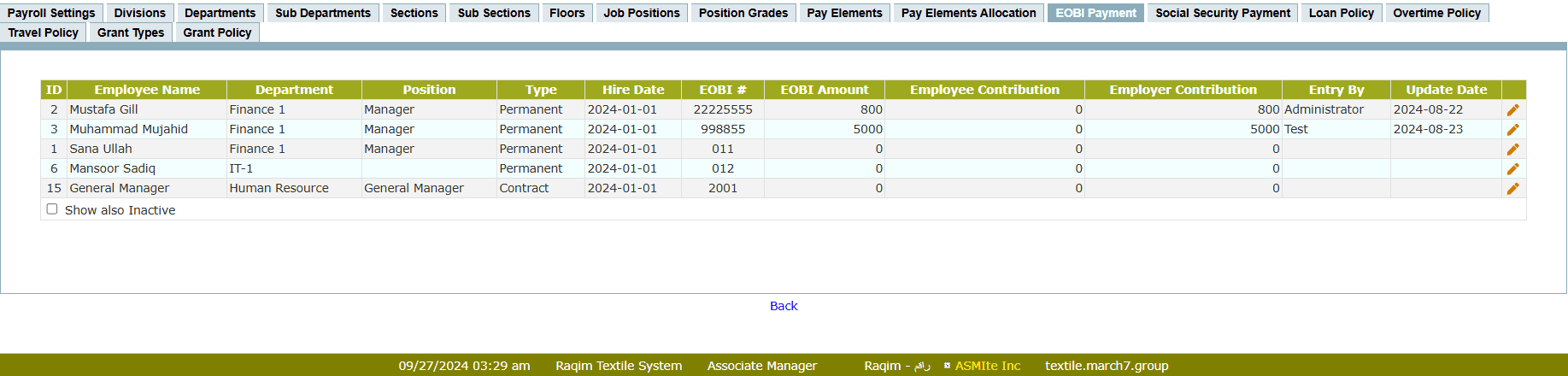Open the Travel Policy tab
This screenshot has width=1568, height=376.
(x=44, y=32)
